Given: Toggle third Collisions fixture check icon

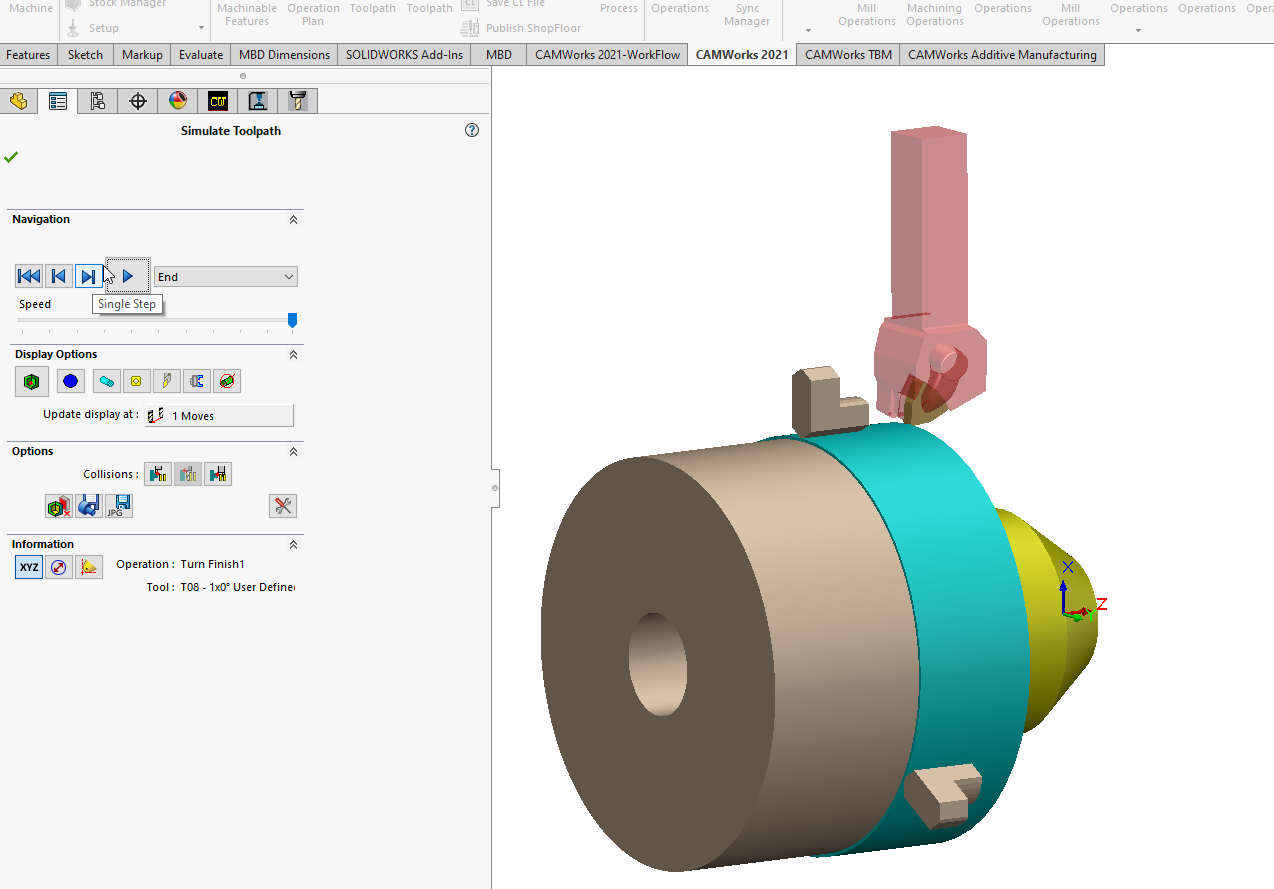Looking at the screenshot, I should point(218,474).
